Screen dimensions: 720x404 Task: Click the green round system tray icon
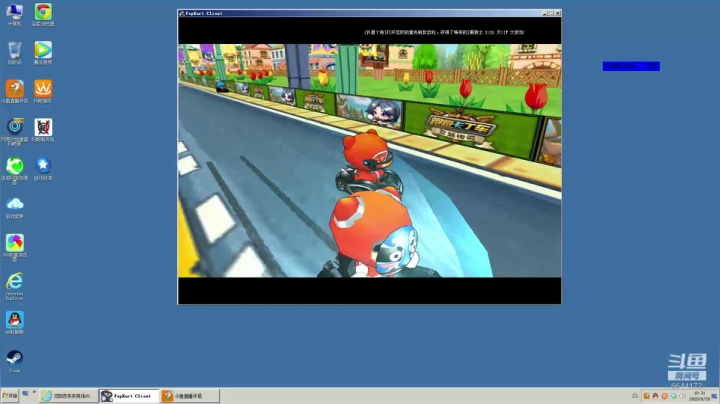tap(674, 396)
